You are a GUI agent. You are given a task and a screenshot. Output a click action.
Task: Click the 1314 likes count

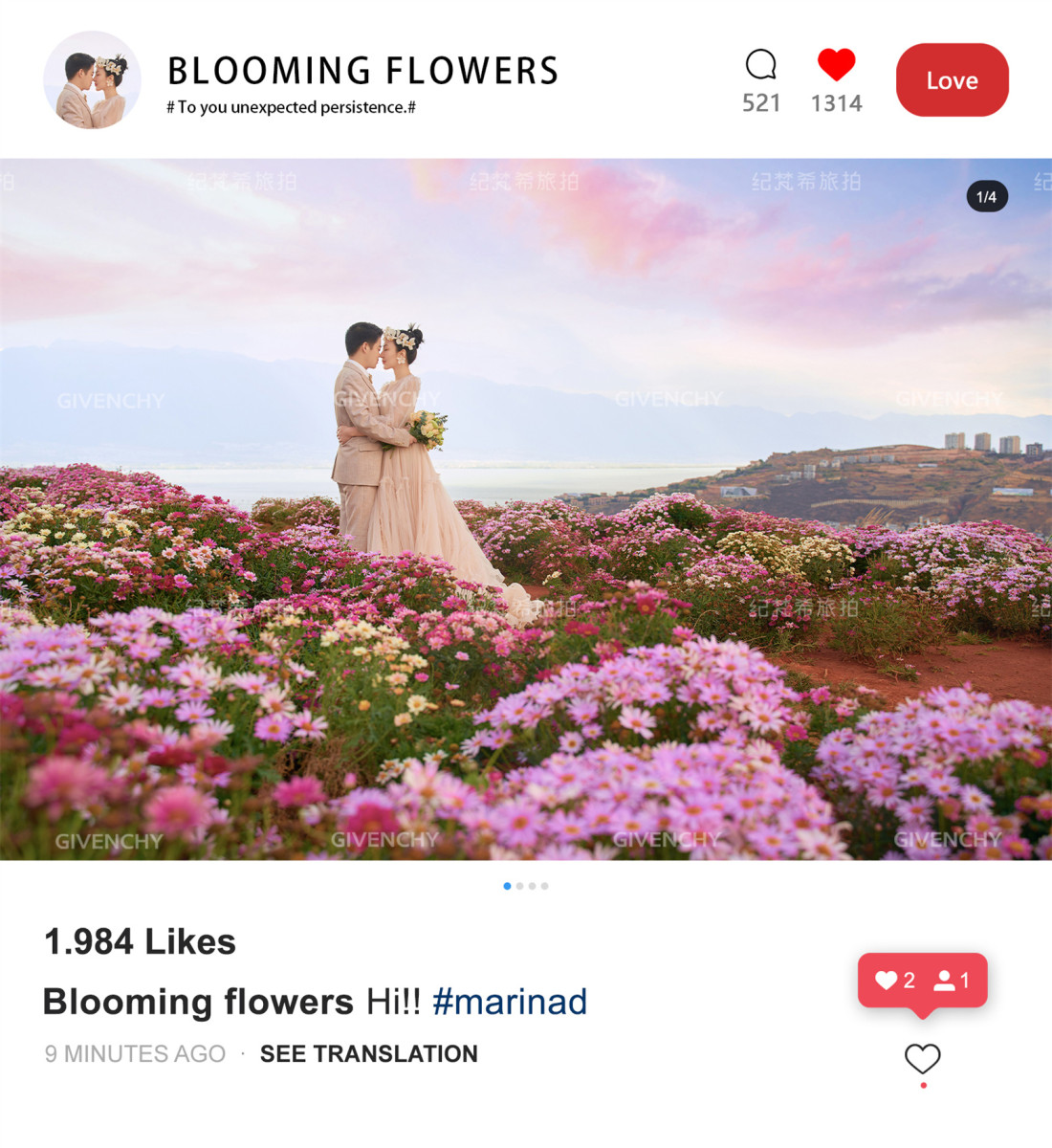click(837, 103)
